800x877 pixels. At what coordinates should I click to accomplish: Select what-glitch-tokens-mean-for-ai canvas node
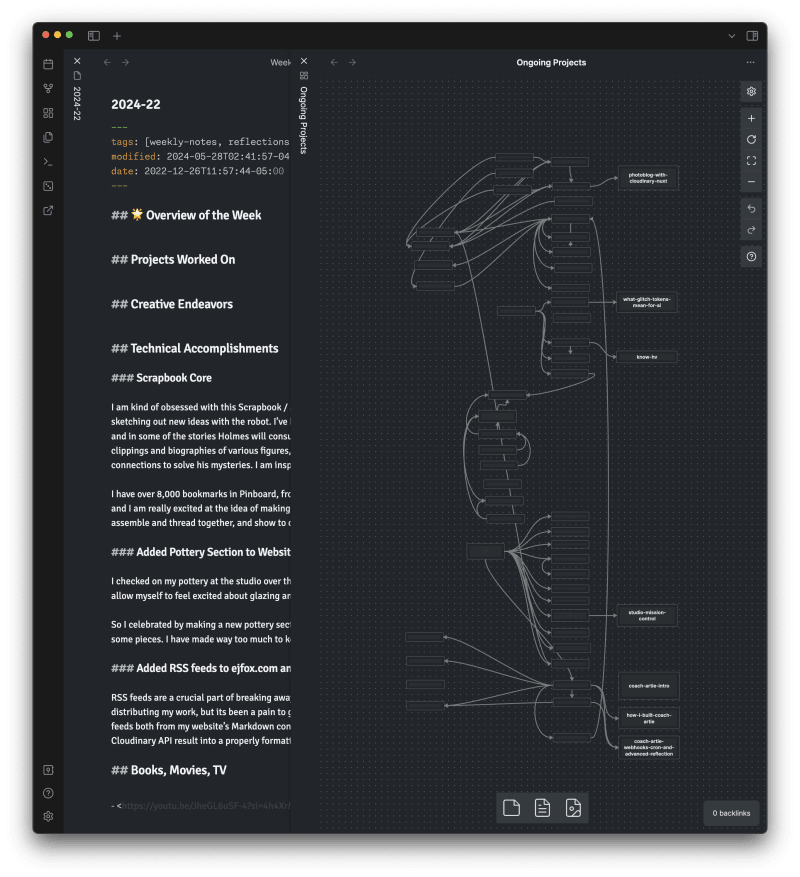647,302
